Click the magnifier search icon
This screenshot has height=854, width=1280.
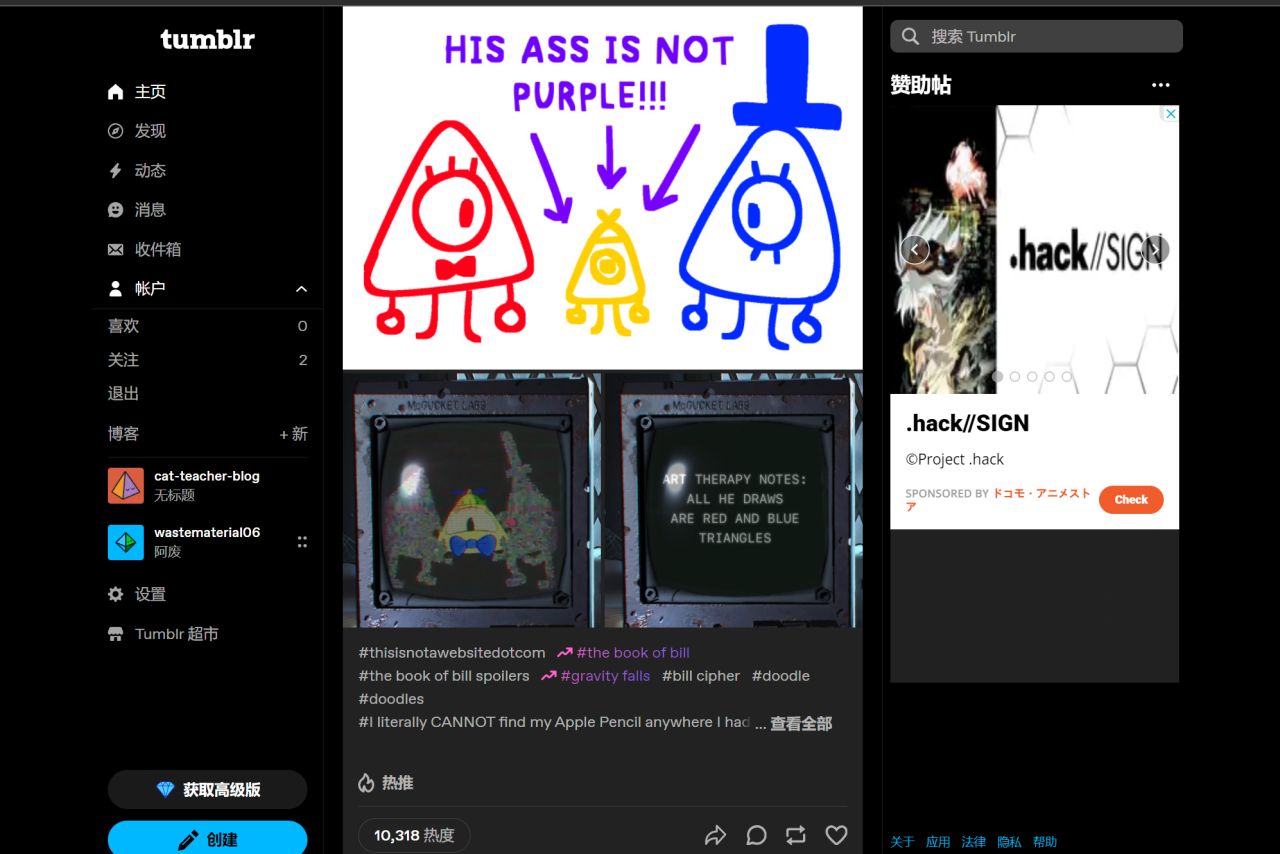910,36
